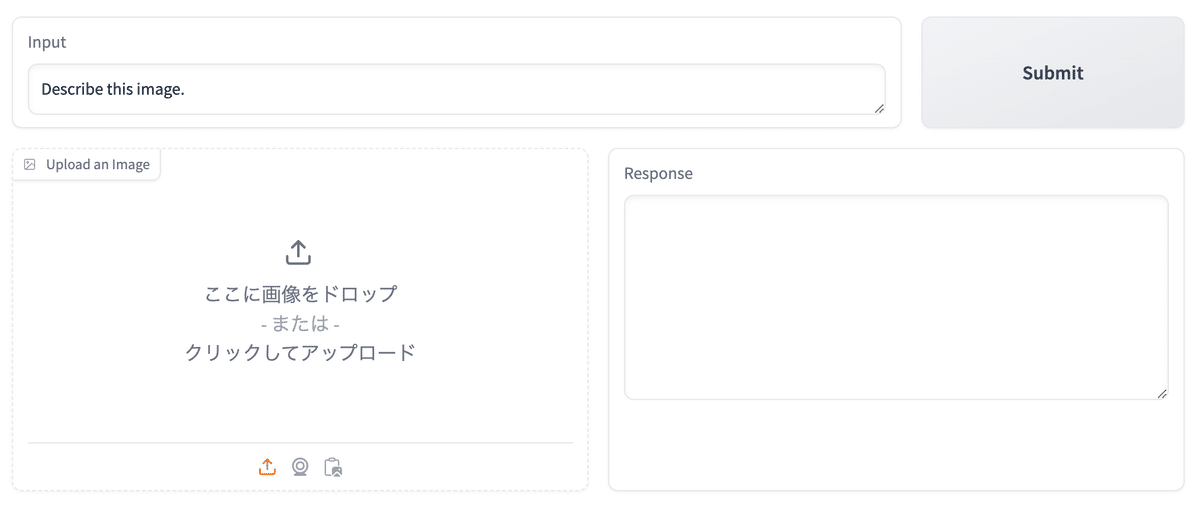The image size is (1200, 507).
Task: Focus the empty Response text area
Action: (896, 297)
